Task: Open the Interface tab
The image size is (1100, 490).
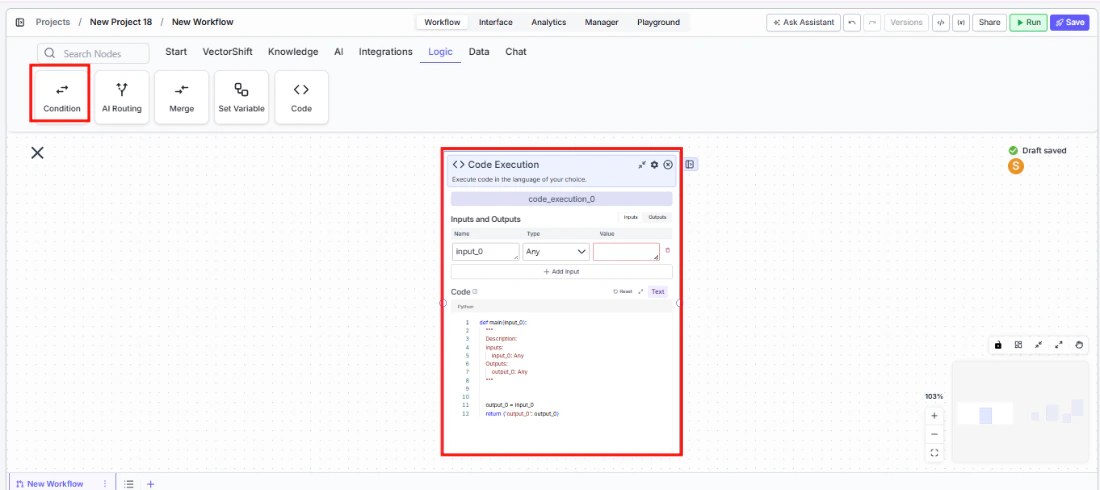Action: coord(495,22)
